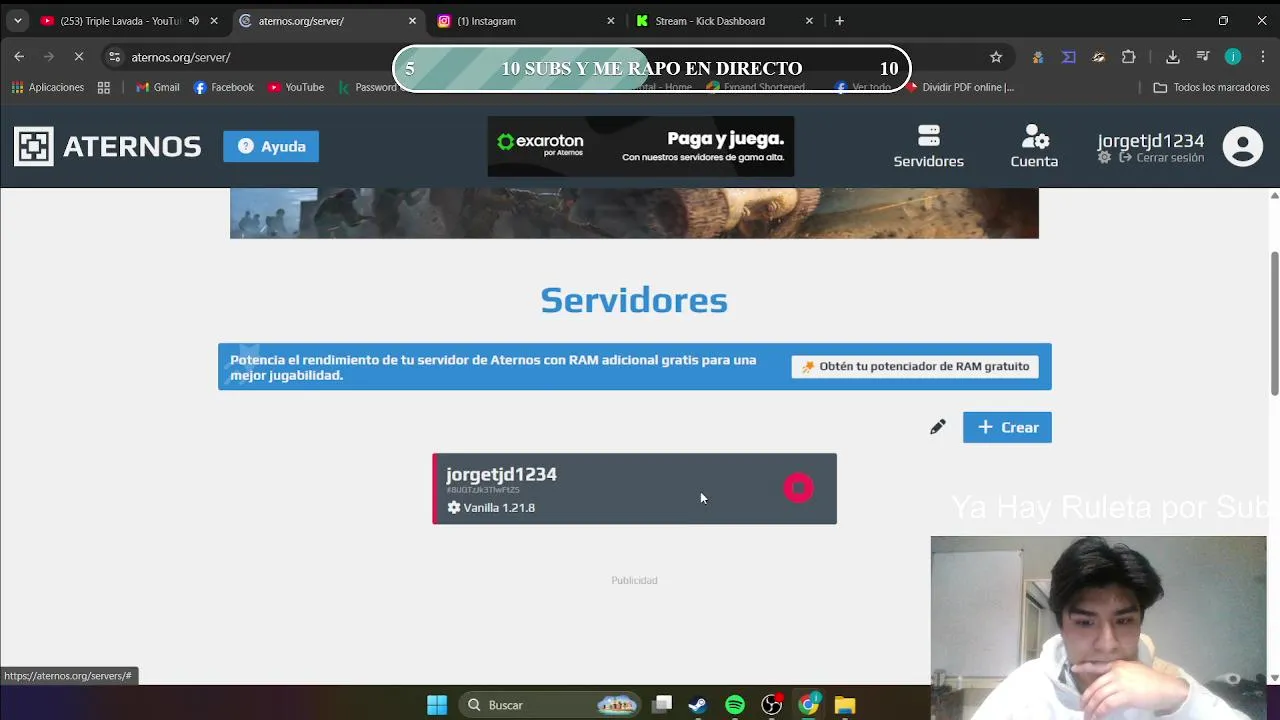Open Steam from the taskbar

coord(697,705)
